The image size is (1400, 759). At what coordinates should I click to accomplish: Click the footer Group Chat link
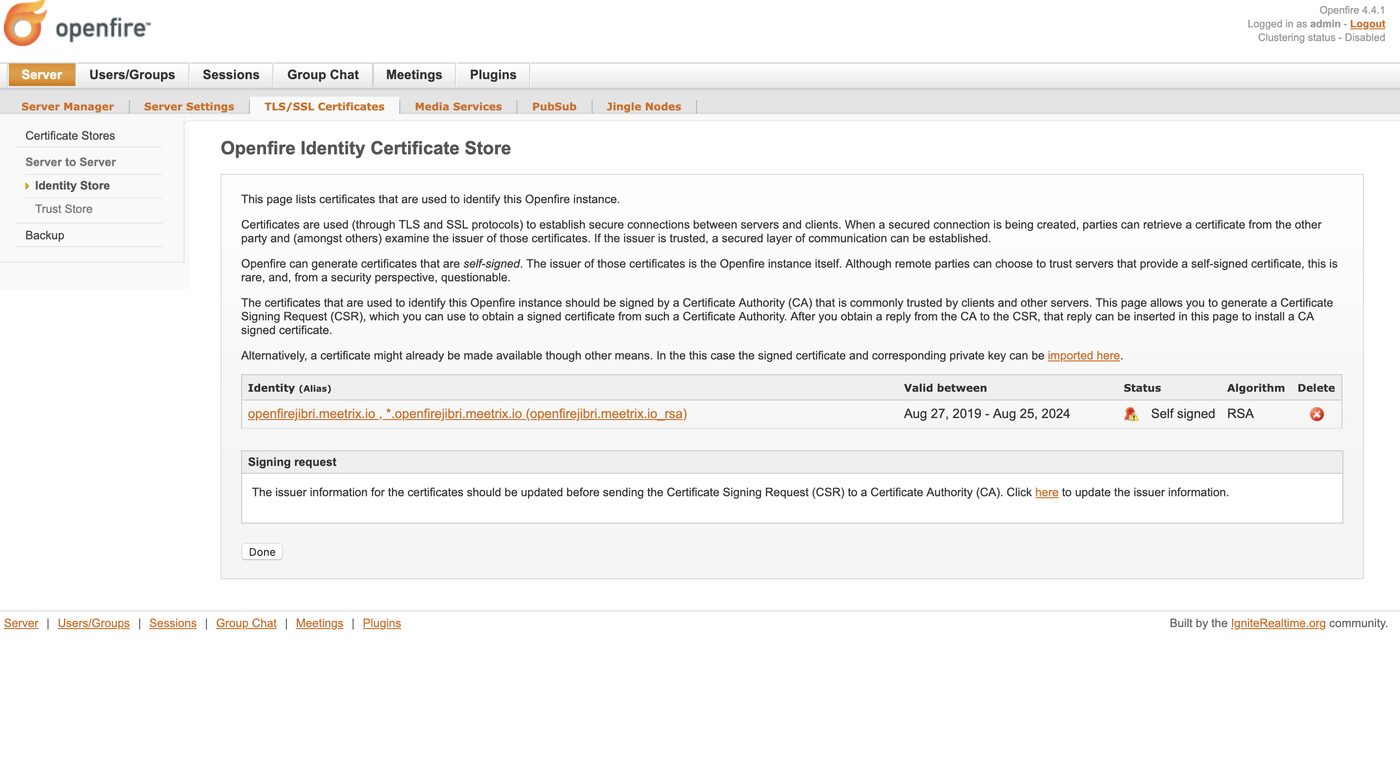246,623
